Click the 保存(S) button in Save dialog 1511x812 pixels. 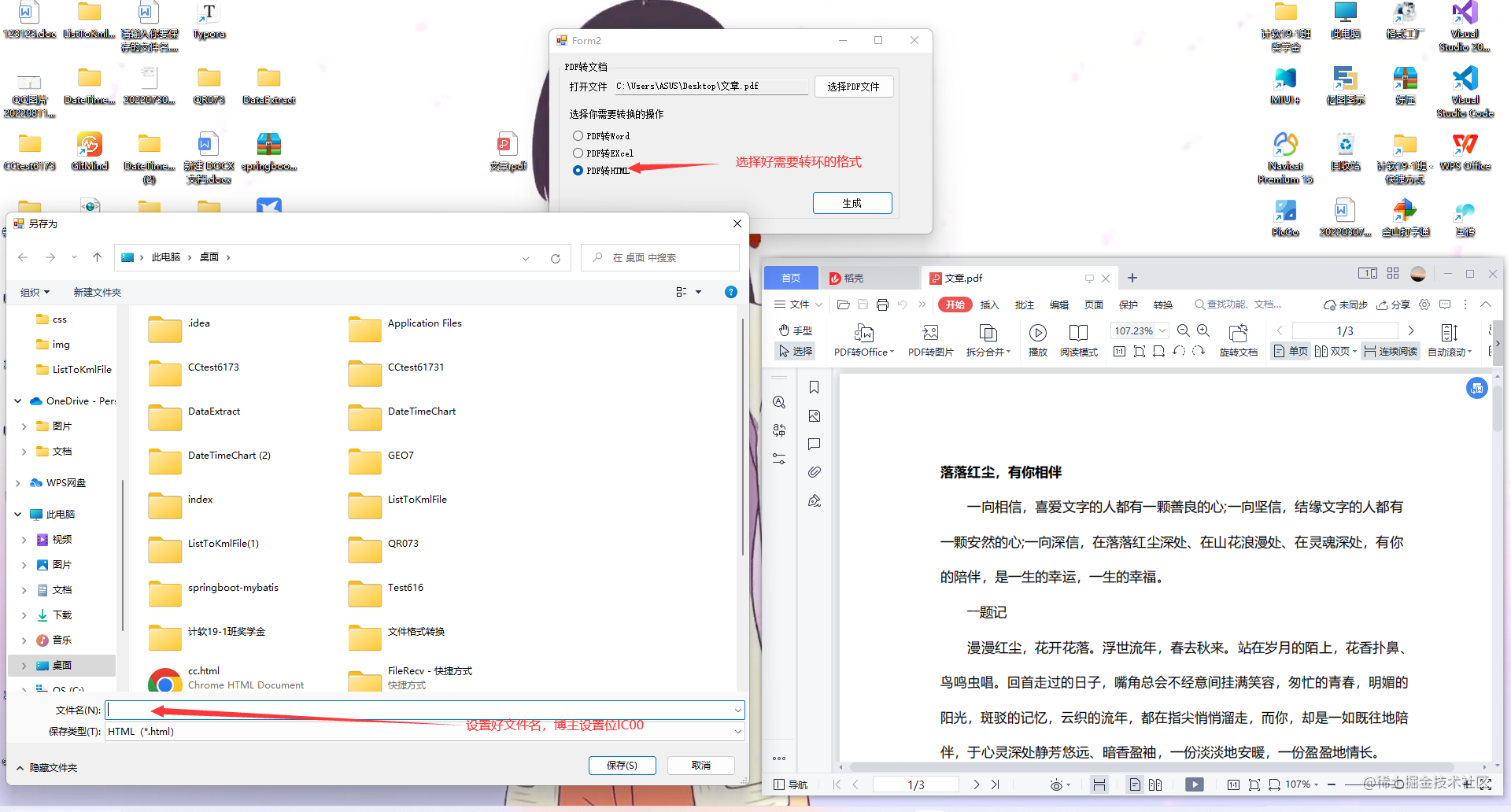[x=622, y=765]
